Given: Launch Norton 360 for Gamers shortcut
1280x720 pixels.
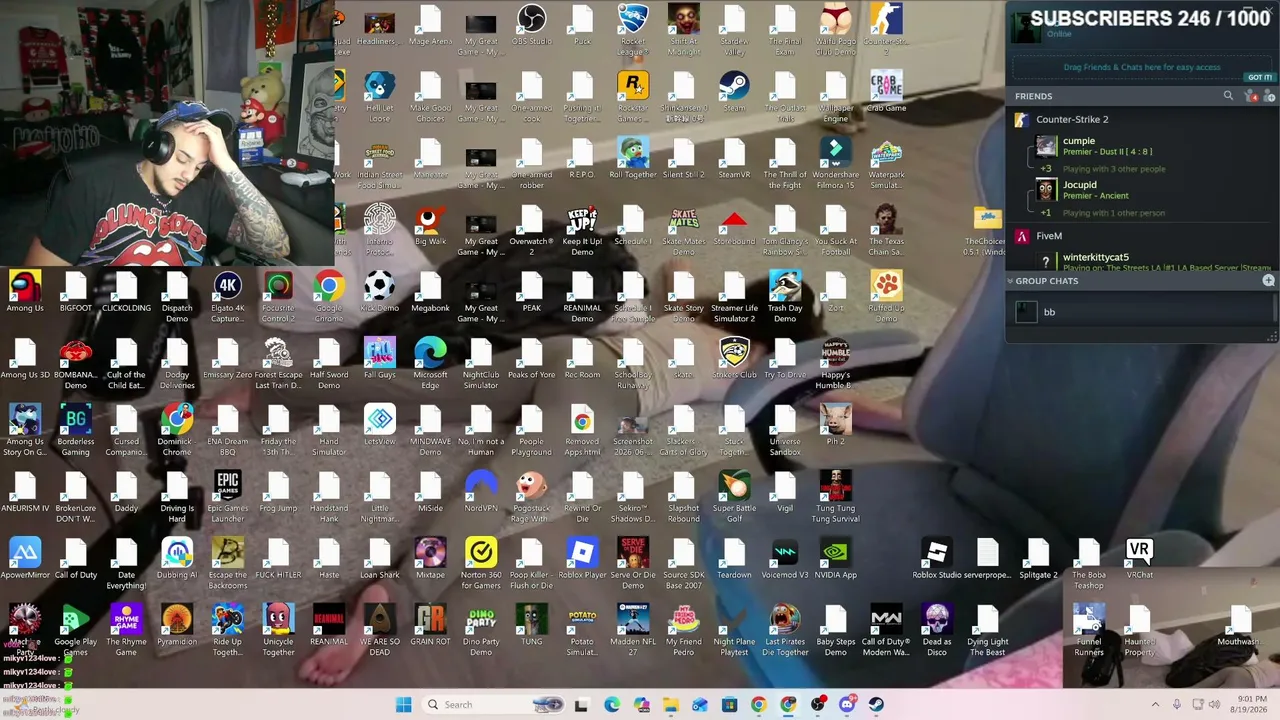Looking at the screenshot, I should point(480,565).
